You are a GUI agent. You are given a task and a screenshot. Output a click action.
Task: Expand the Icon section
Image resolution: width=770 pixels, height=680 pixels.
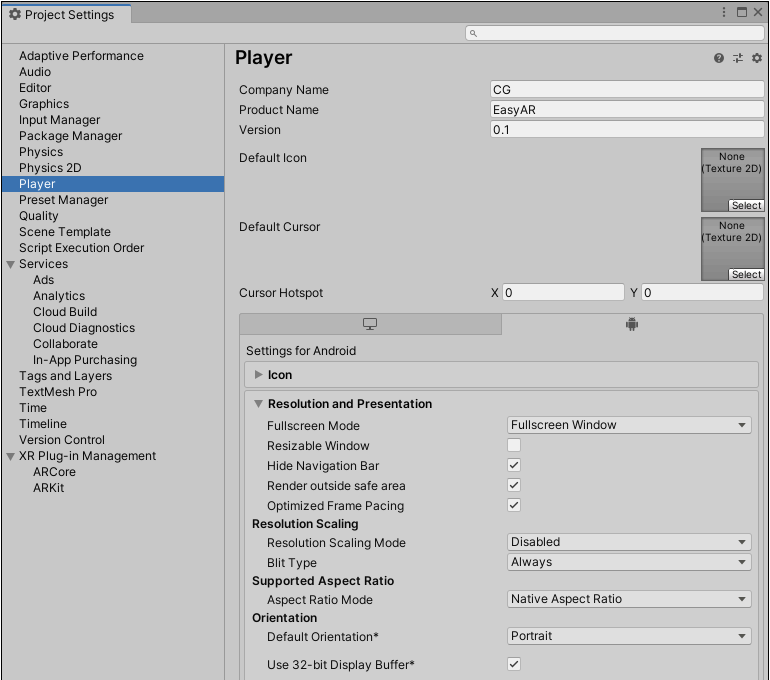tap(260, 375)
